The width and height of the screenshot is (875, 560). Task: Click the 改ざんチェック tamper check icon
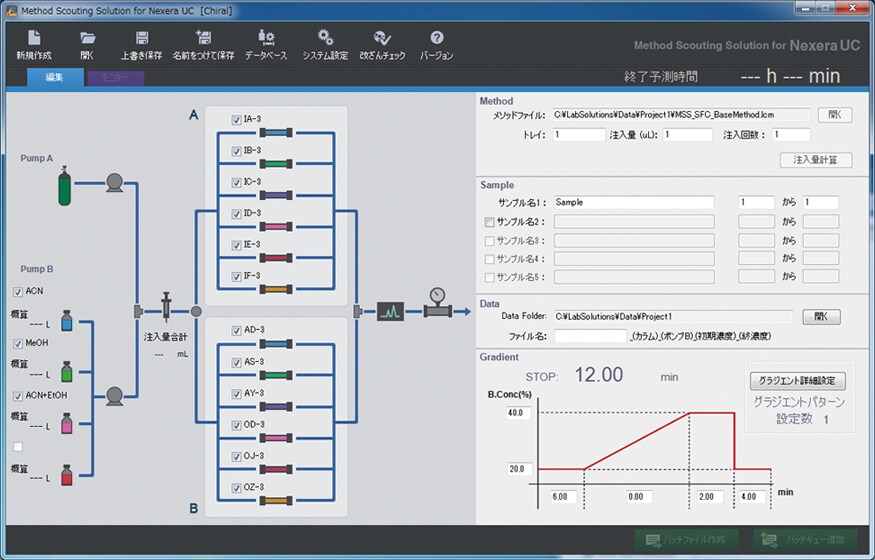(382, 38)
